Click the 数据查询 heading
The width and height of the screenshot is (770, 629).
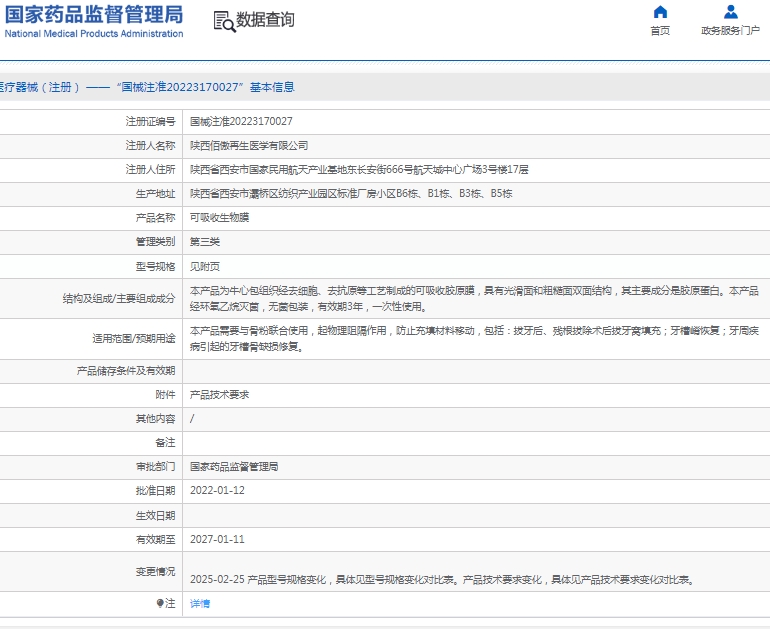(x=265, y=20)
